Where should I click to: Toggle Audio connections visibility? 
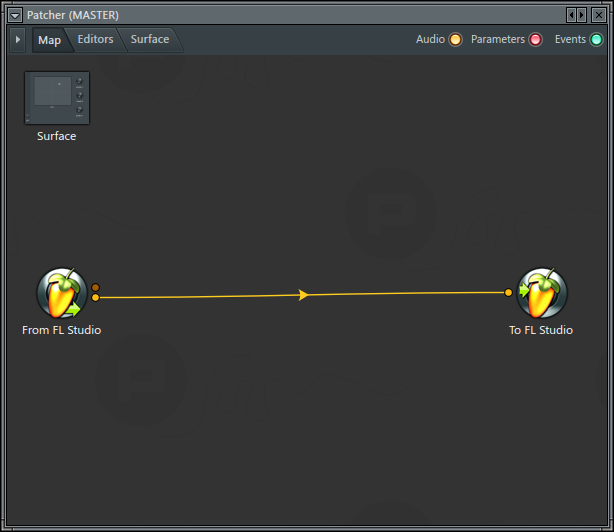click(x=455, y=40)
